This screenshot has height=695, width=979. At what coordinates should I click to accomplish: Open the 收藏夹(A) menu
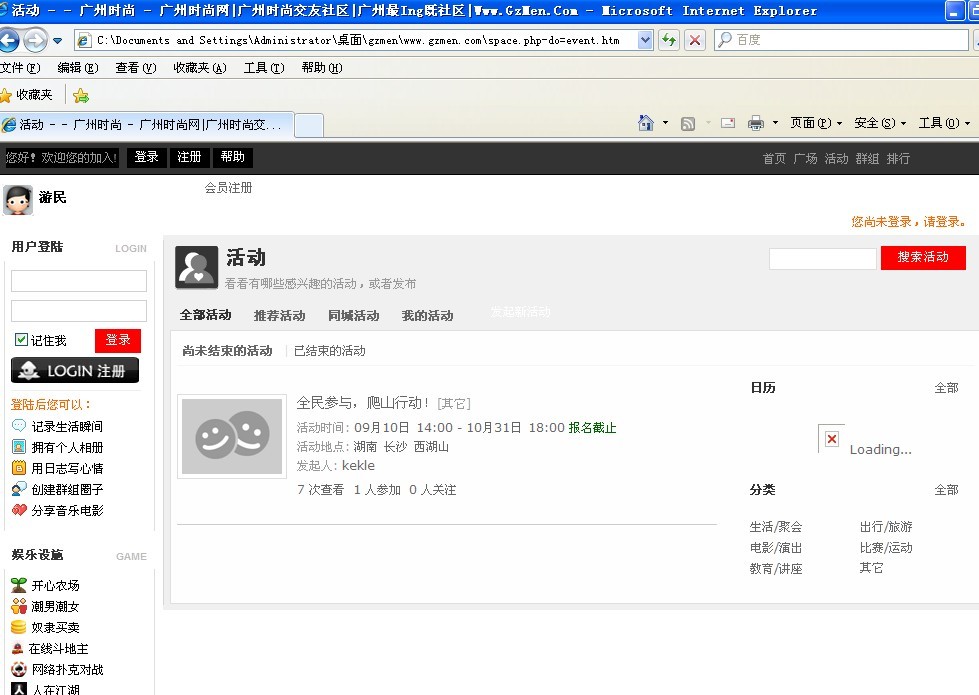click(x=200, y=67)
